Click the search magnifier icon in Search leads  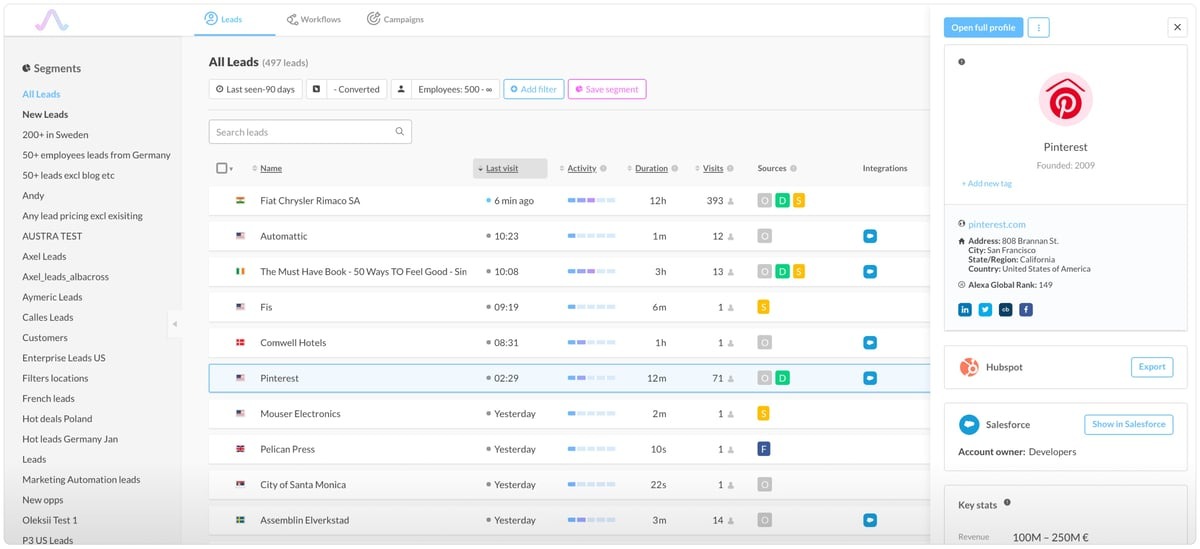point(400,132)
